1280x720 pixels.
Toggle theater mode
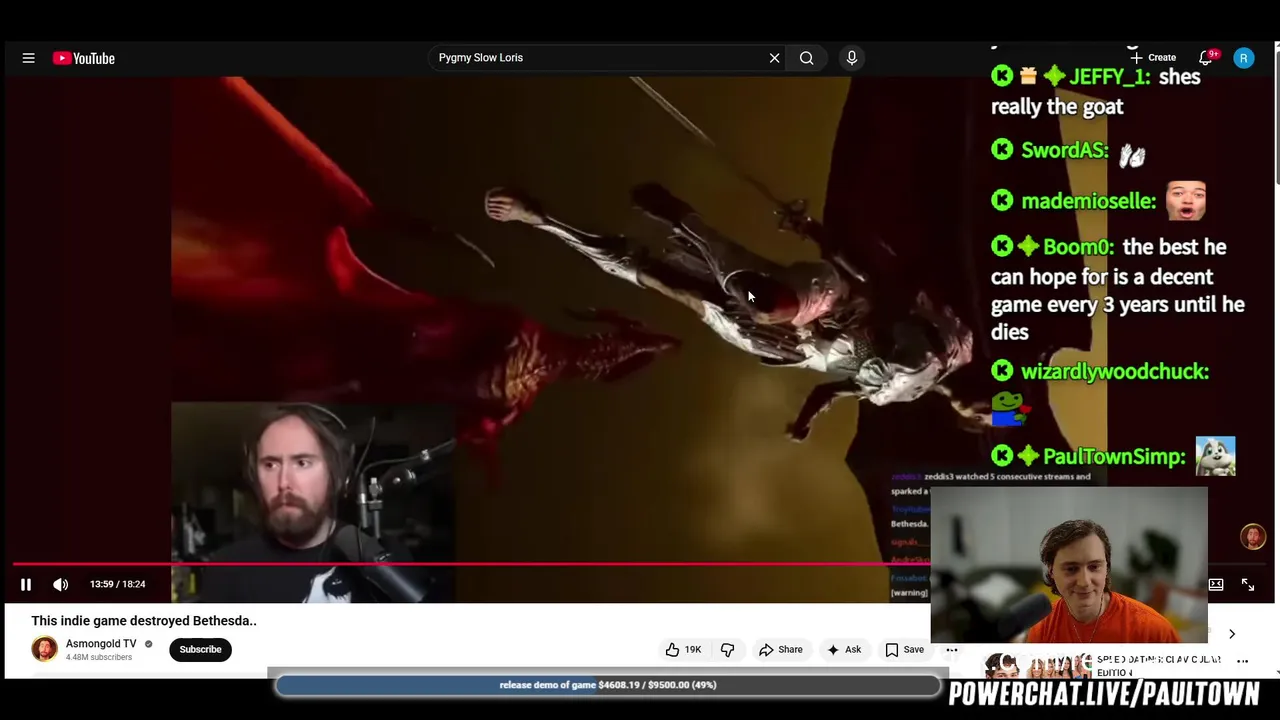[x=1216, y=584]
